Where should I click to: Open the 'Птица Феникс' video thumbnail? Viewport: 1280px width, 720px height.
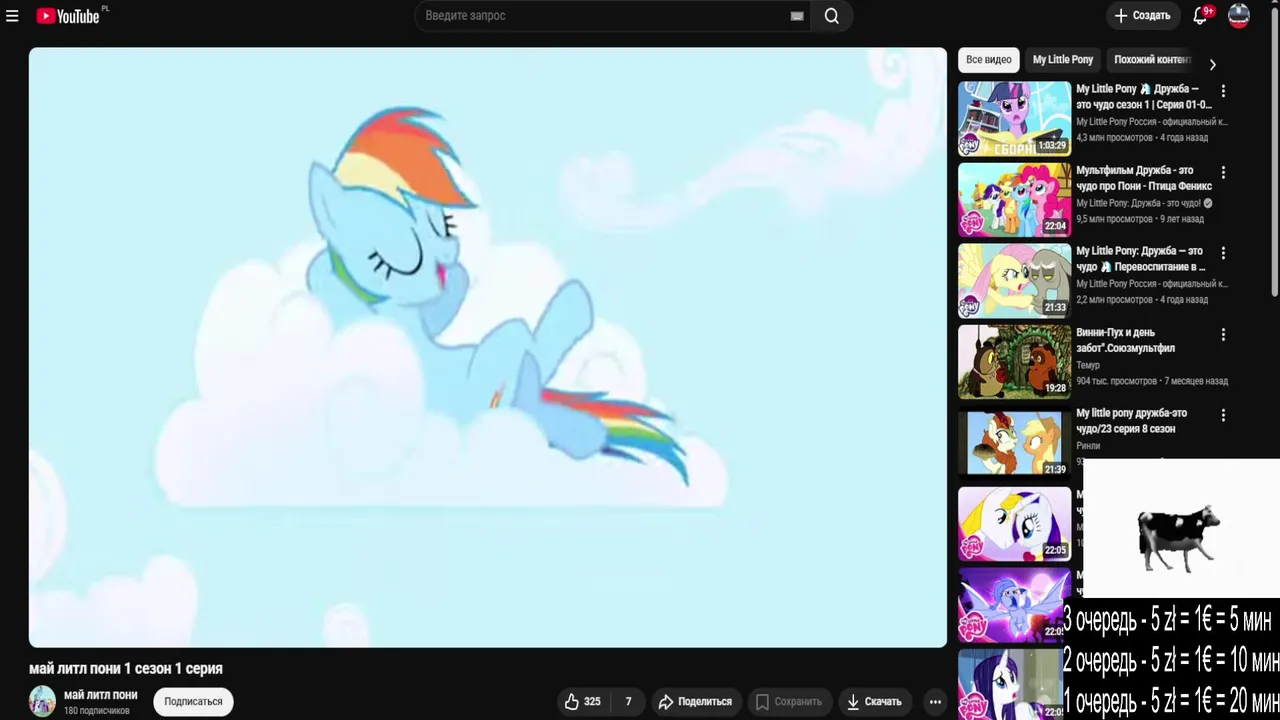(x=1014, y=200)
